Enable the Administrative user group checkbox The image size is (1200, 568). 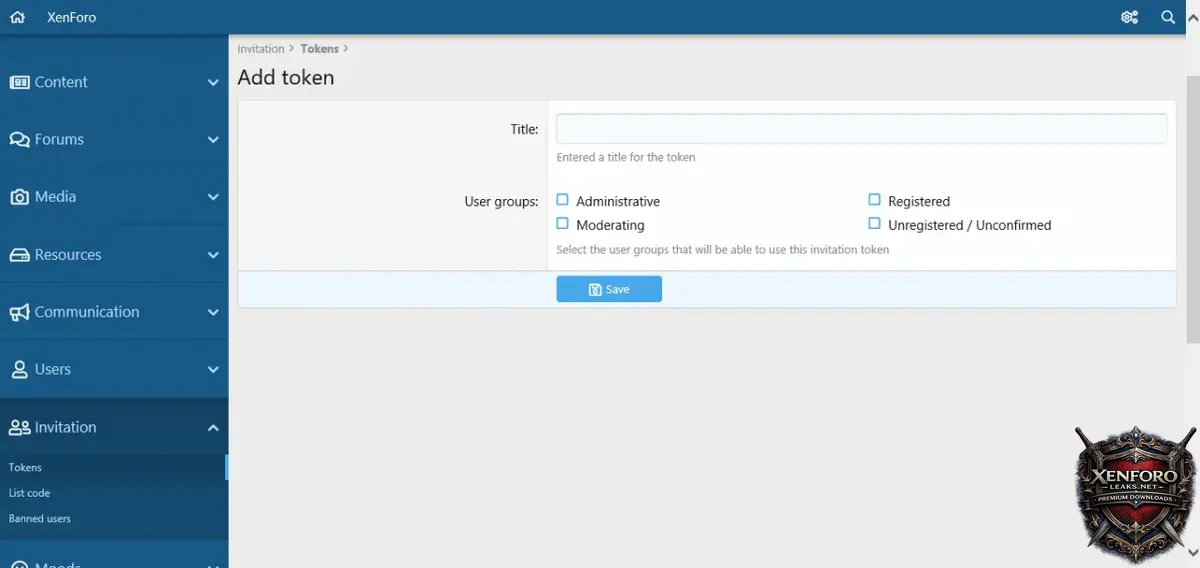(x=563, y=200)
